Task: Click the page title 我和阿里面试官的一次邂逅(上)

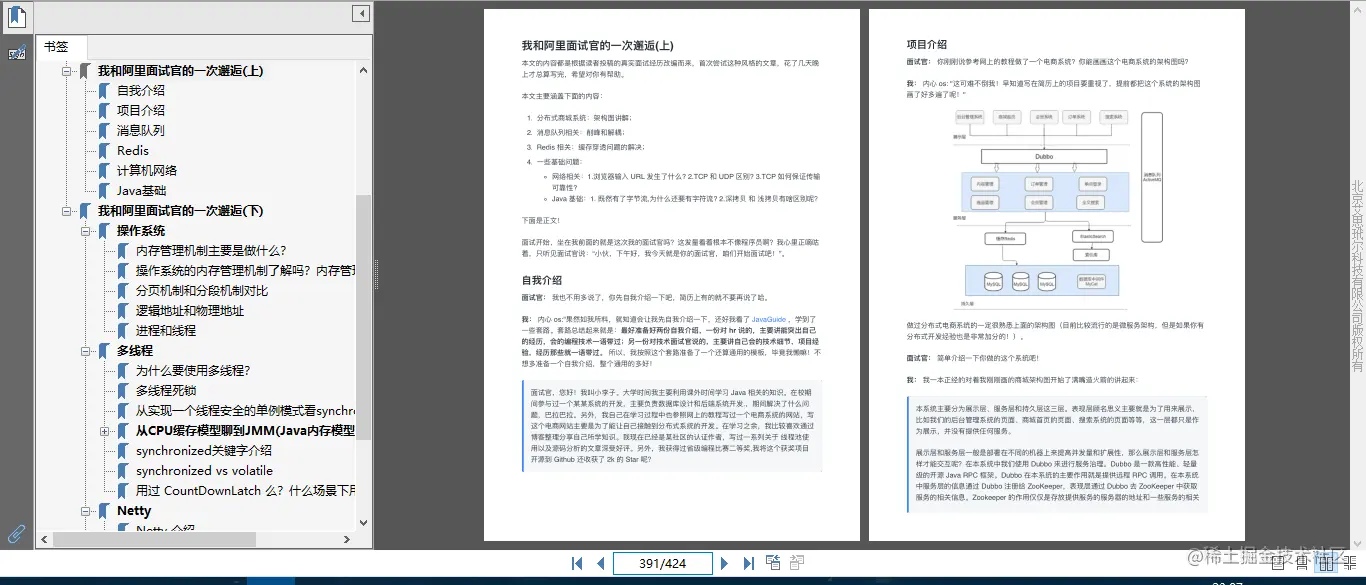Action: (x=597, y=46)
